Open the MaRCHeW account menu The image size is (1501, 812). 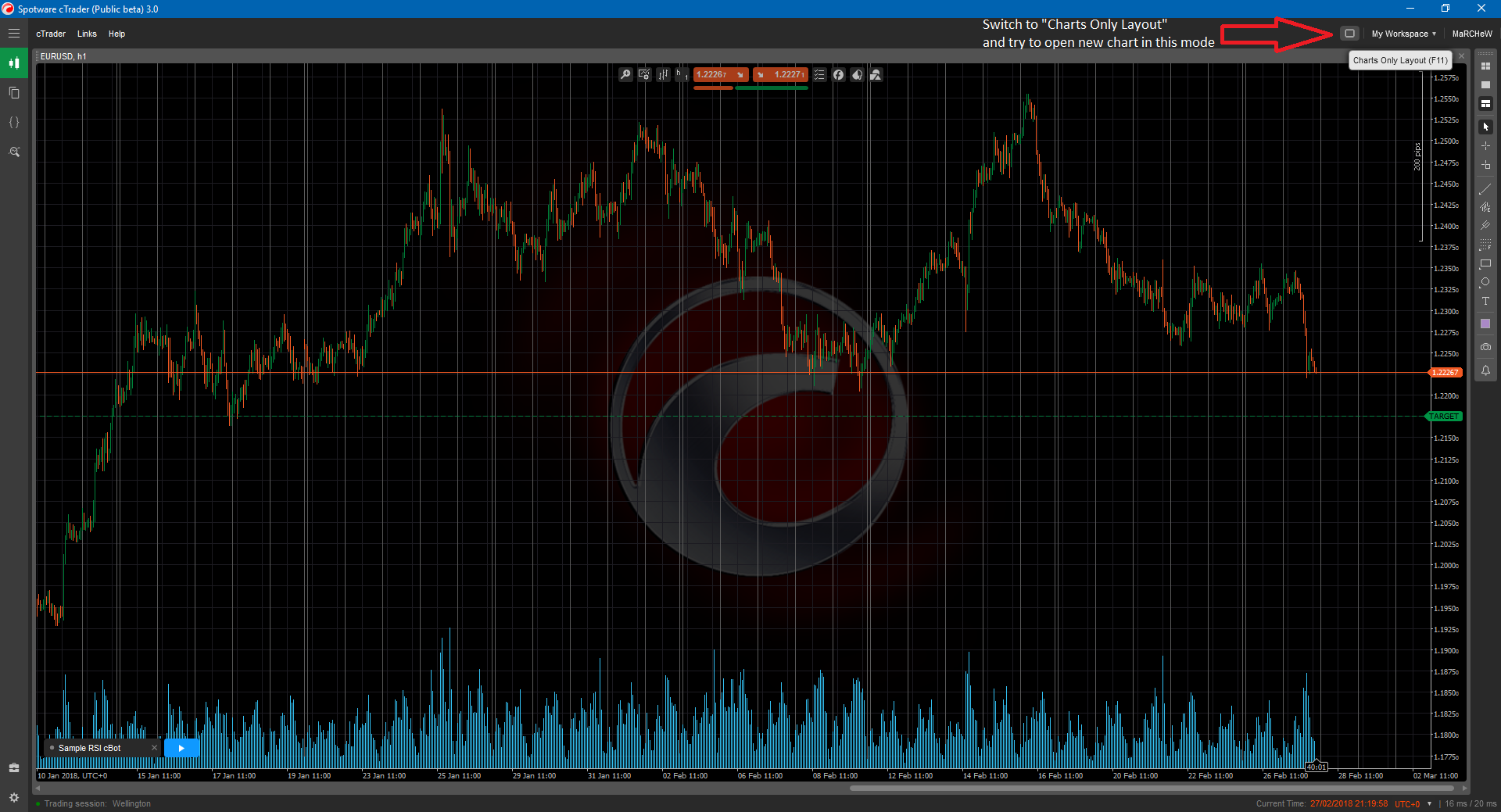(x=1472, y=34)
